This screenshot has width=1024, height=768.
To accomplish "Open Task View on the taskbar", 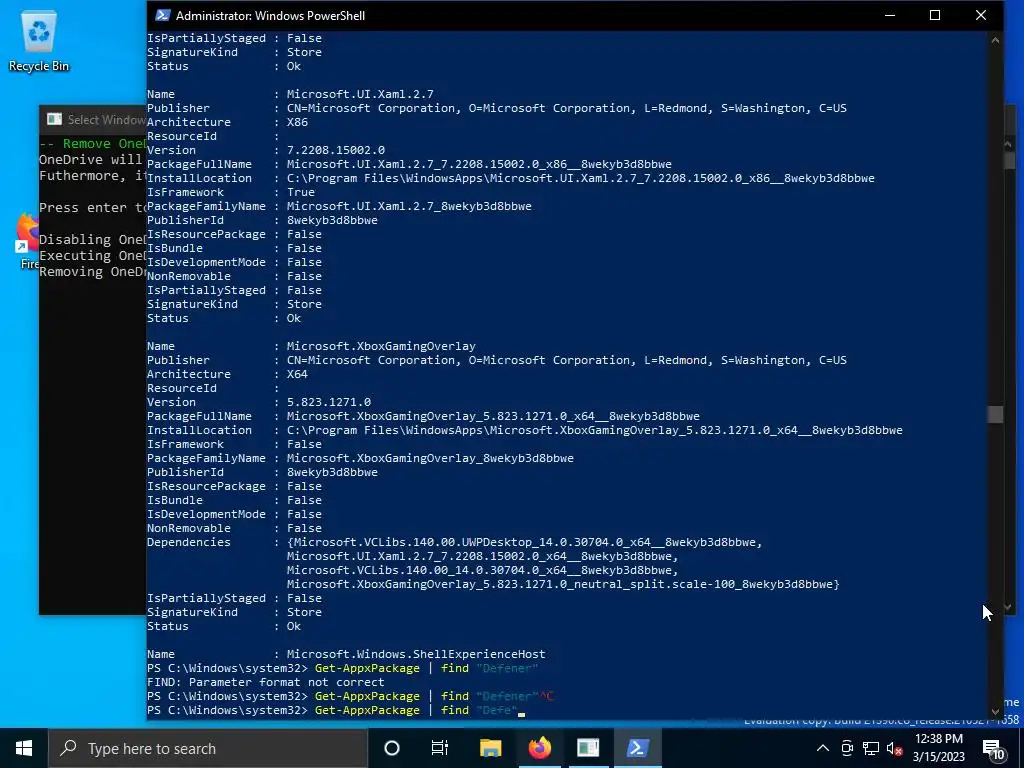I will pos(440,748).
